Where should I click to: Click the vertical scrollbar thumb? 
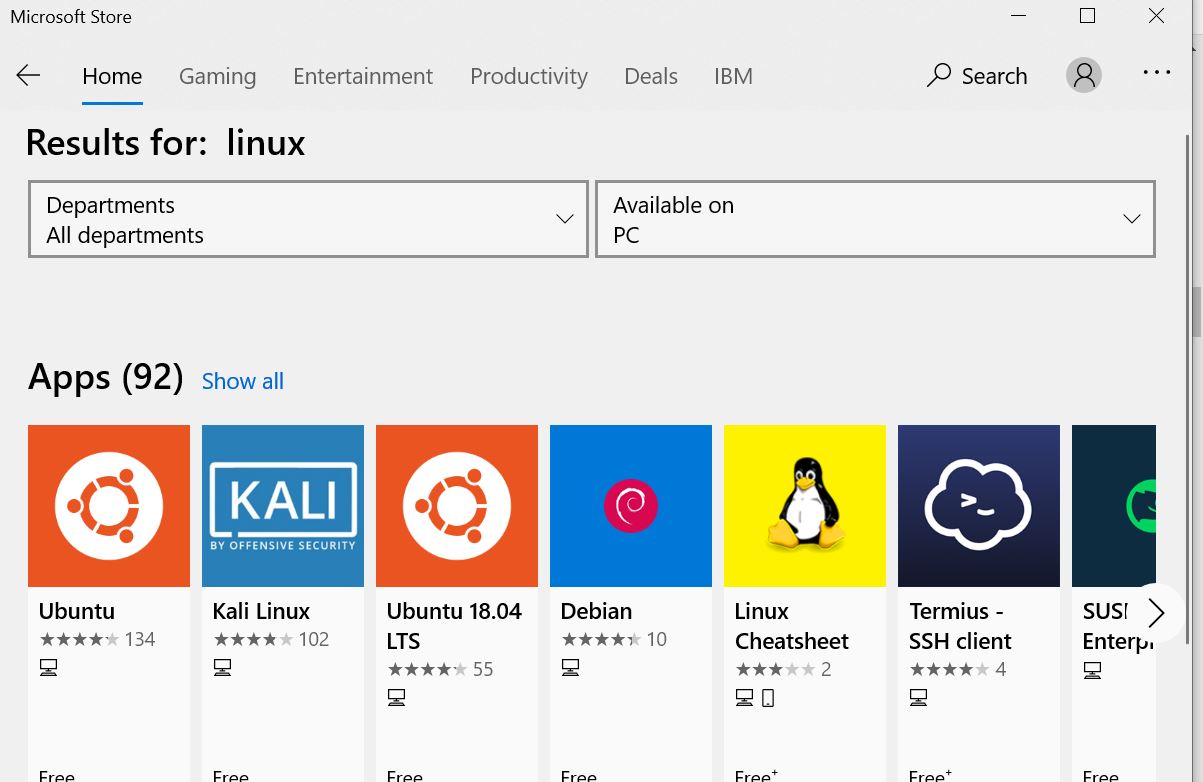1197,312
